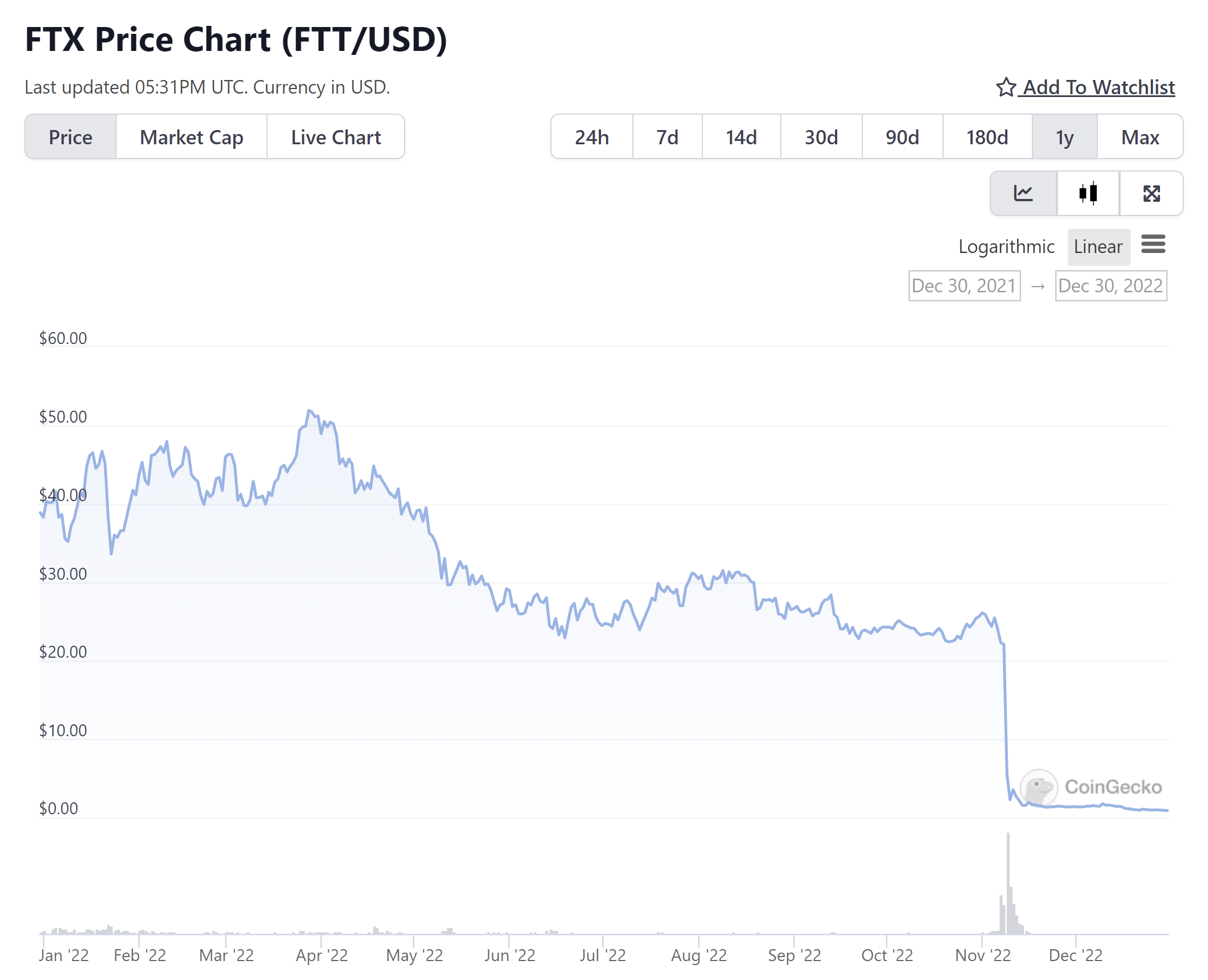Viewport: 1208px width, 980px height.
Task: Show the Max time range
Action: coord(1140,137)
